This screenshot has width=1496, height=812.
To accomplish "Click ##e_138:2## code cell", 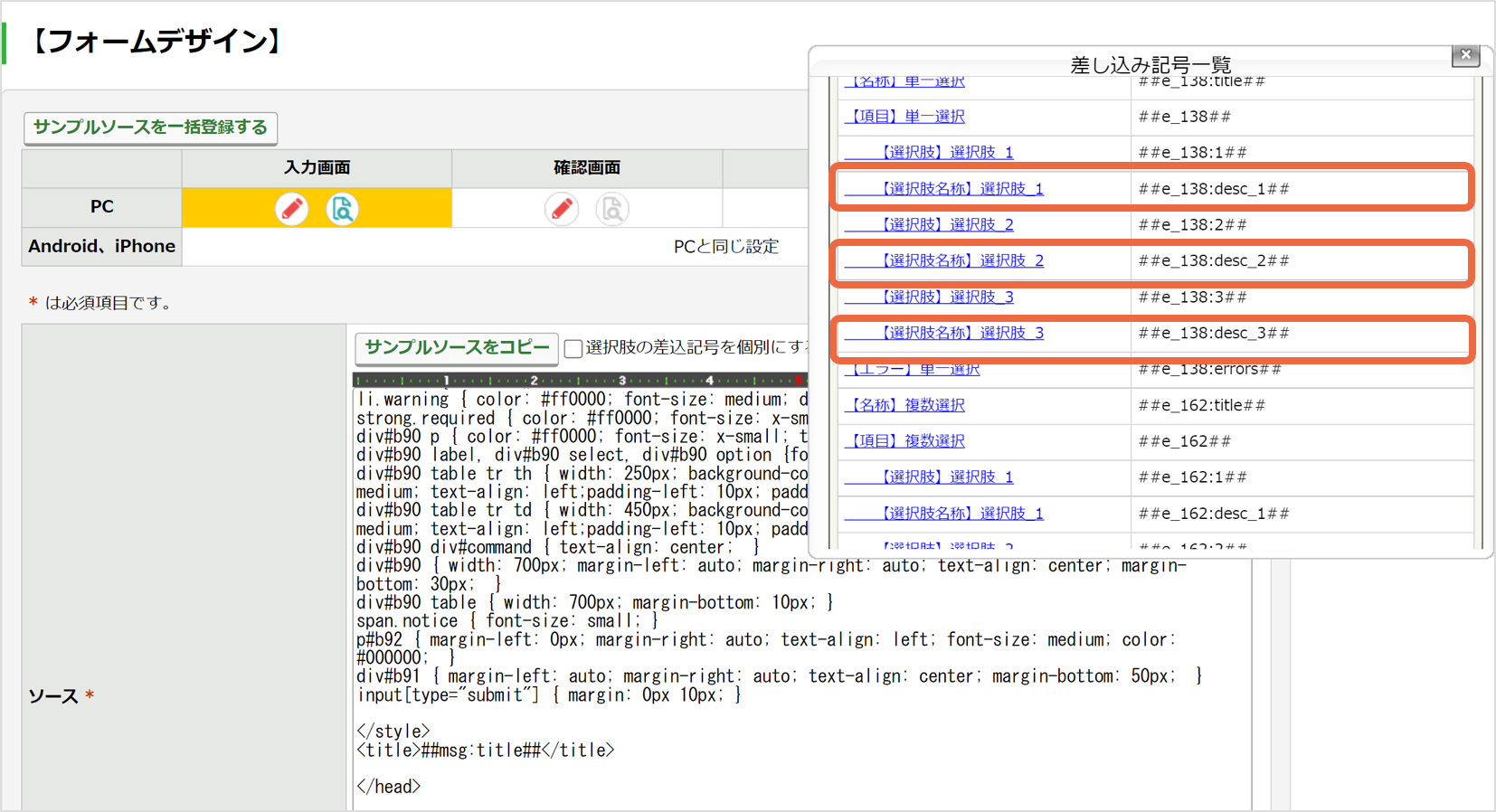I will [x=1302, y=225].
